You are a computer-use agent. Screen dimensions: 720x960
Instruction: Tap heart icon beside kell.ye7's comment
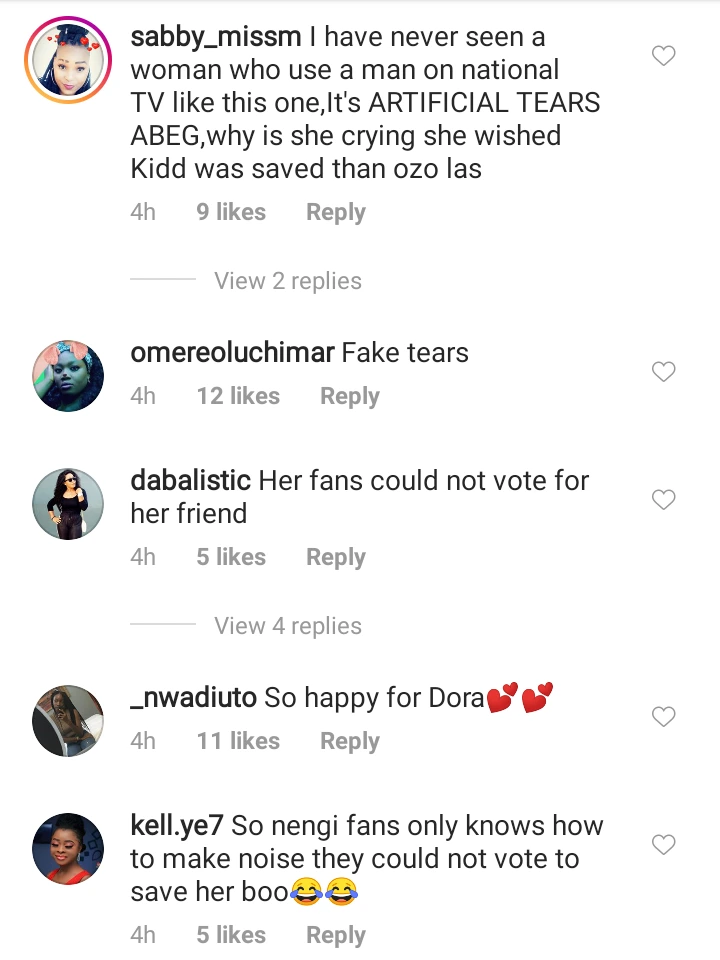pyautogui.click(x=664, y=845)
